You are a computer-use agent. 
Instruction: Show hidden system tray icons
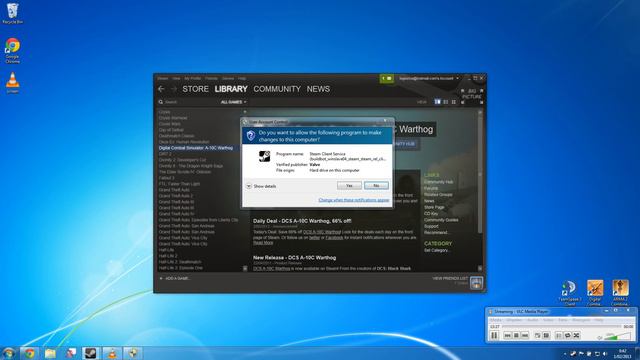coord(565,354)
